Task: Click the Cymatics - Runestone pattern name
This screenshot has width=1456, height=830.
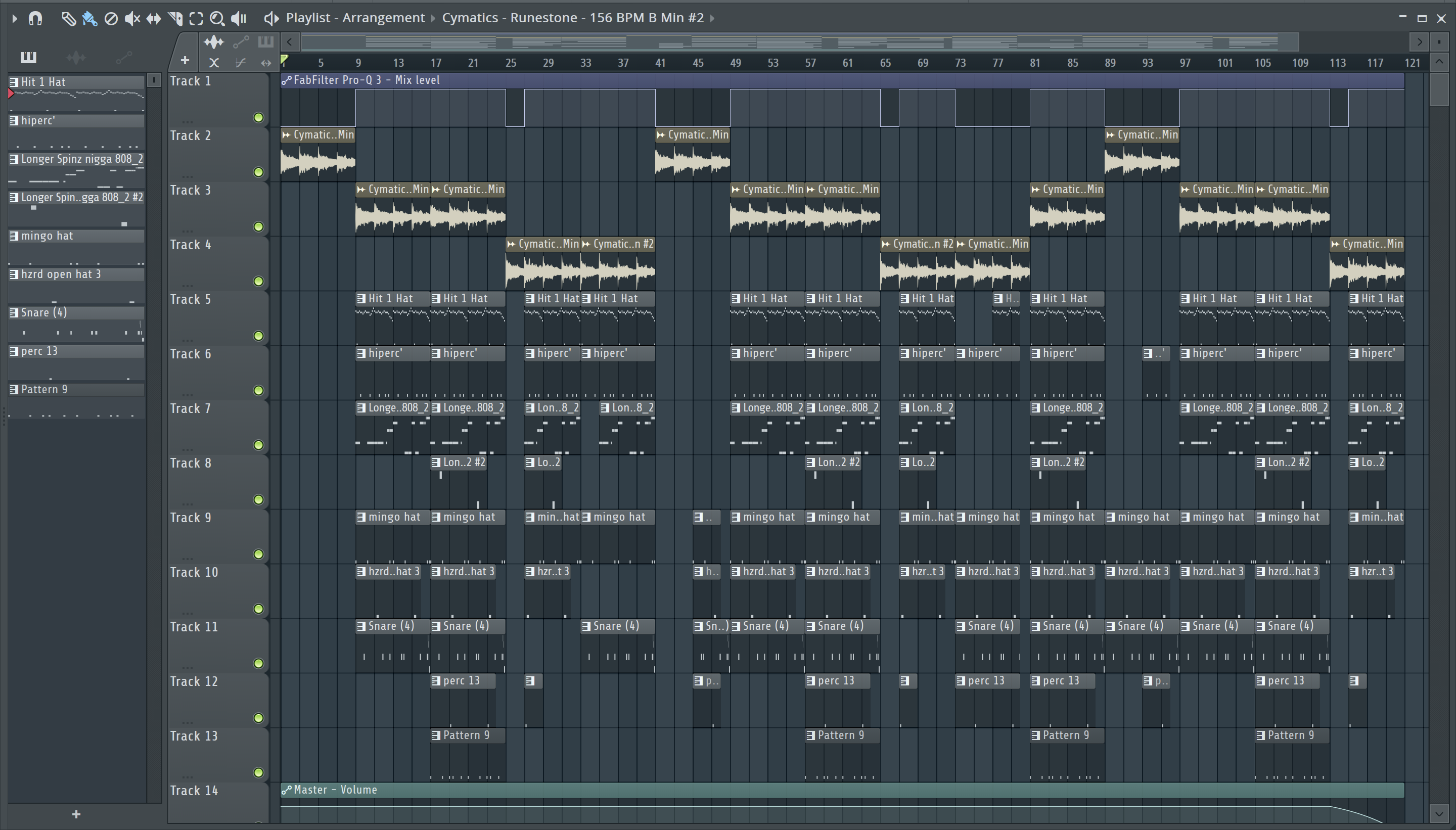Action: [573, 18]
